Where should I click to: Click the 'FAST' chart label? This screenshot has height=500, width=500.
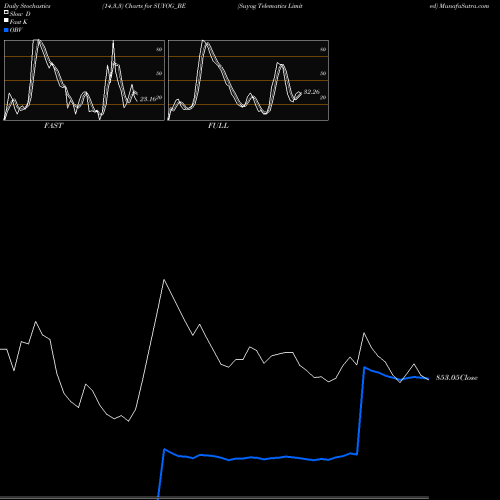pos(53,126)
